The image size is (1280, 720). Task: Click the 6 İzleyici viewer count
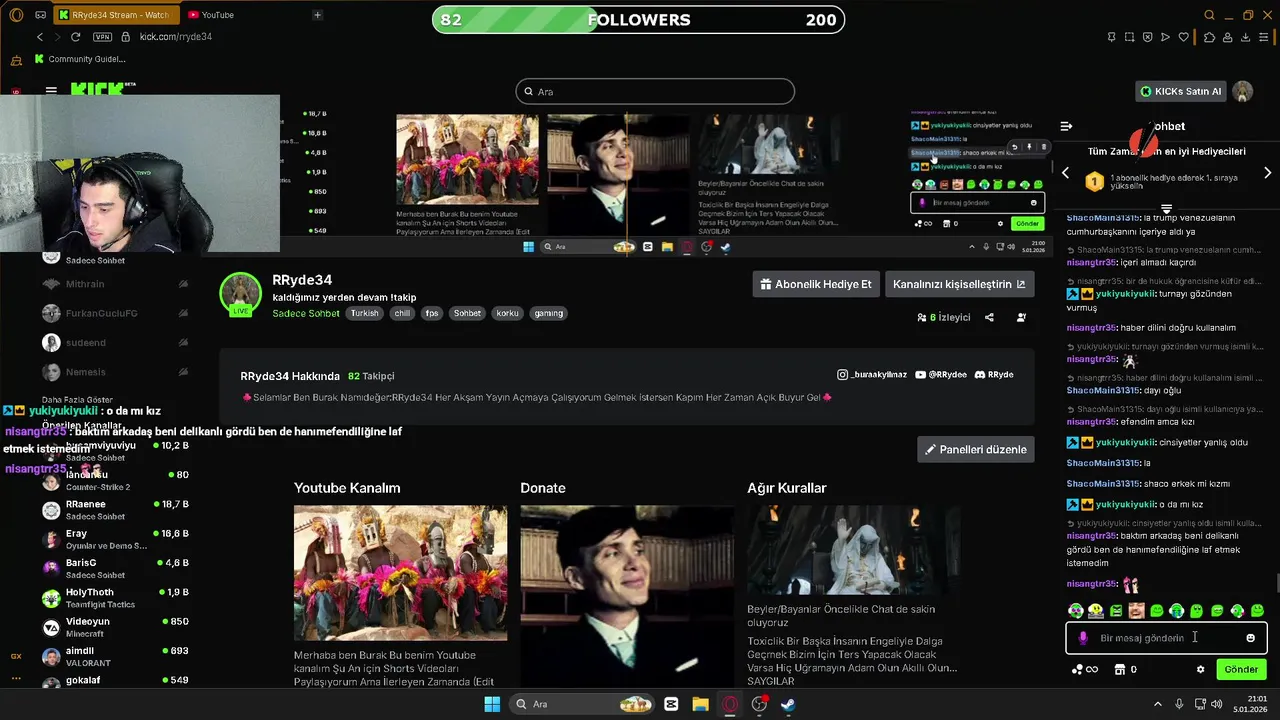point(944,317)
